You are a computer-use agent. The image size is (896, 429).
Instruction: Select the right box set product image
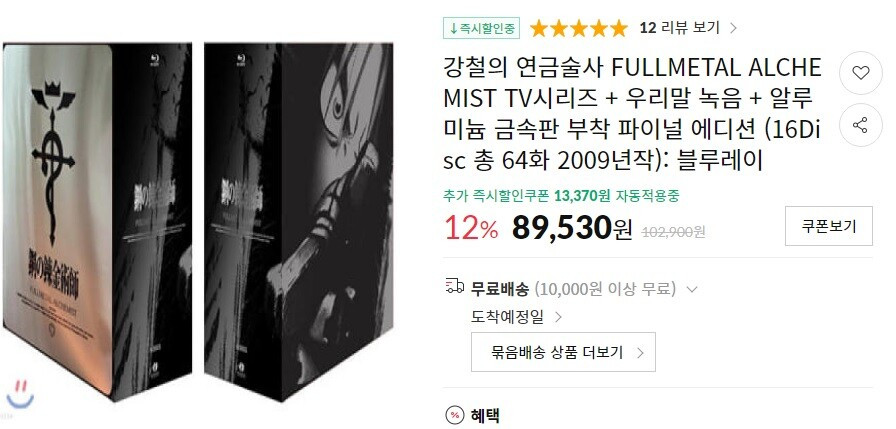[298, 221]
